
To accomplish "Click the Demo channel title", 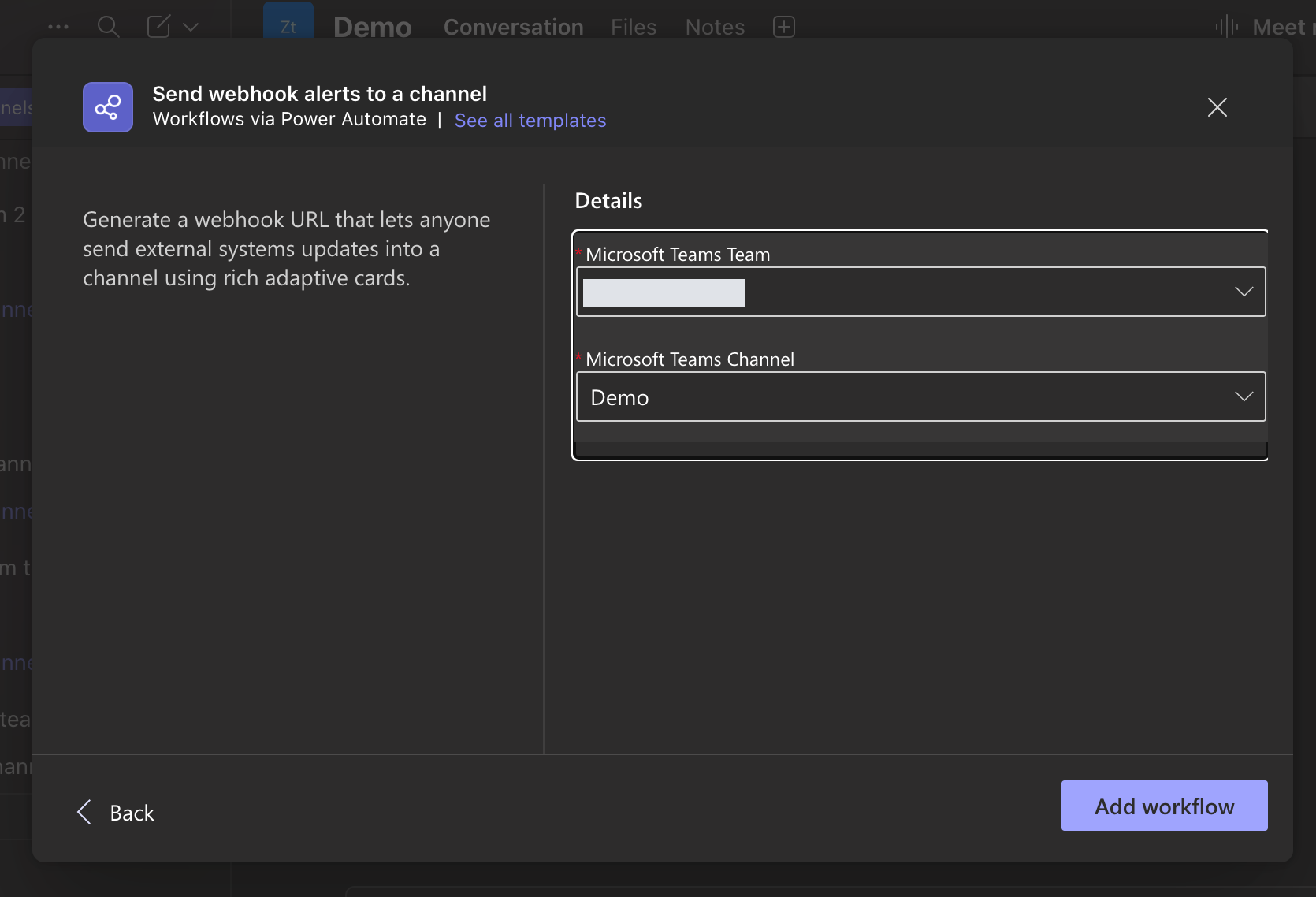I will pyautogui.click(x=373, y=27).
